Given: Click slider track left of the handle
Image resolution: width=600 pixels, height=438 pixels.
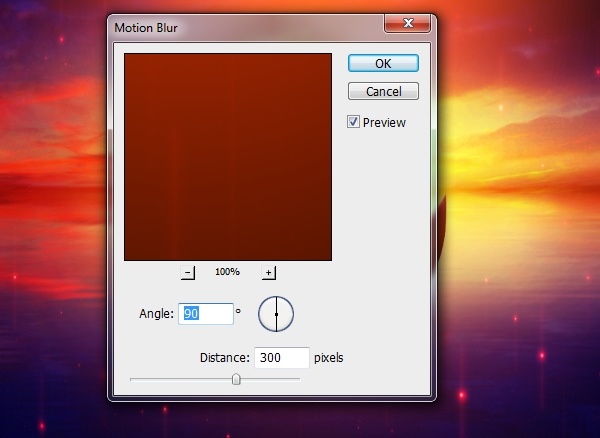Looking at the screenshot, I should [181, 379].
